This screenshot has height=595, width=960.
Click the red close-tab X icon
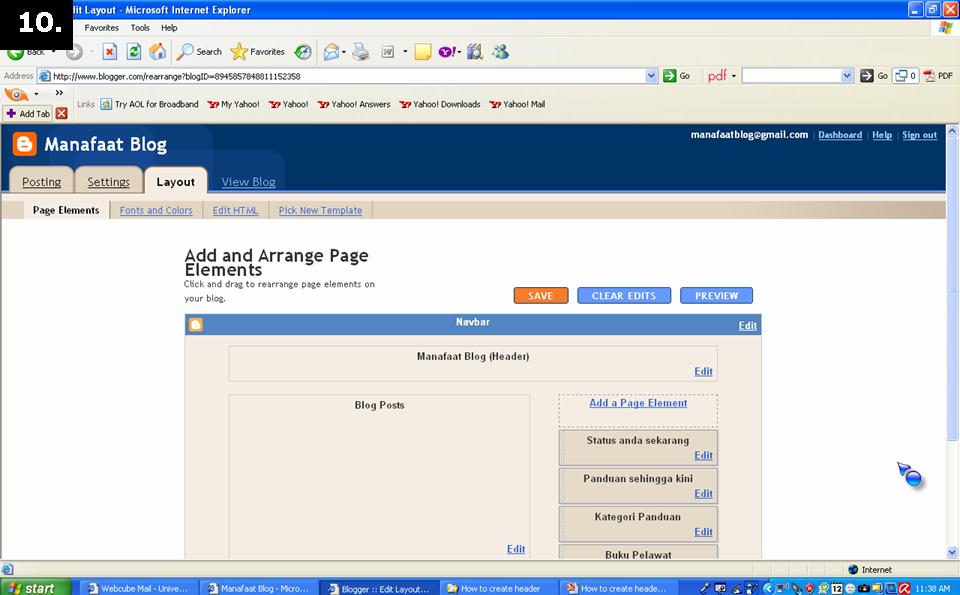pyautogui.click(x=61, y=113)
